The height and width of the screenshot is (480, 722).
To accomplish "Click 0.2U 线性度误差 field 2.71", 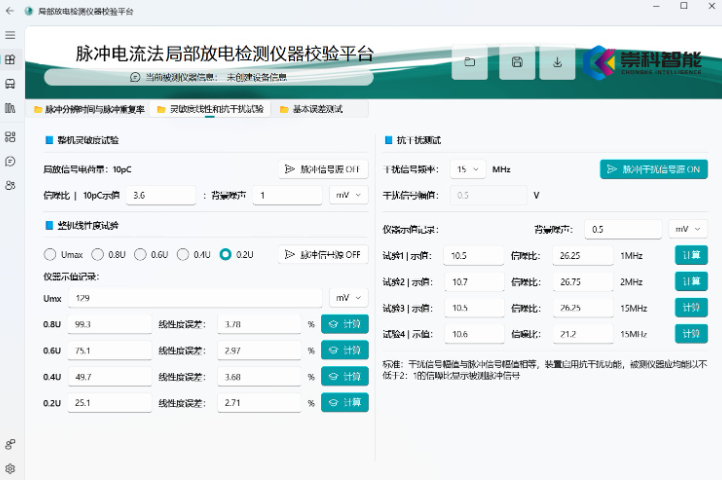I will coord(259,403).
